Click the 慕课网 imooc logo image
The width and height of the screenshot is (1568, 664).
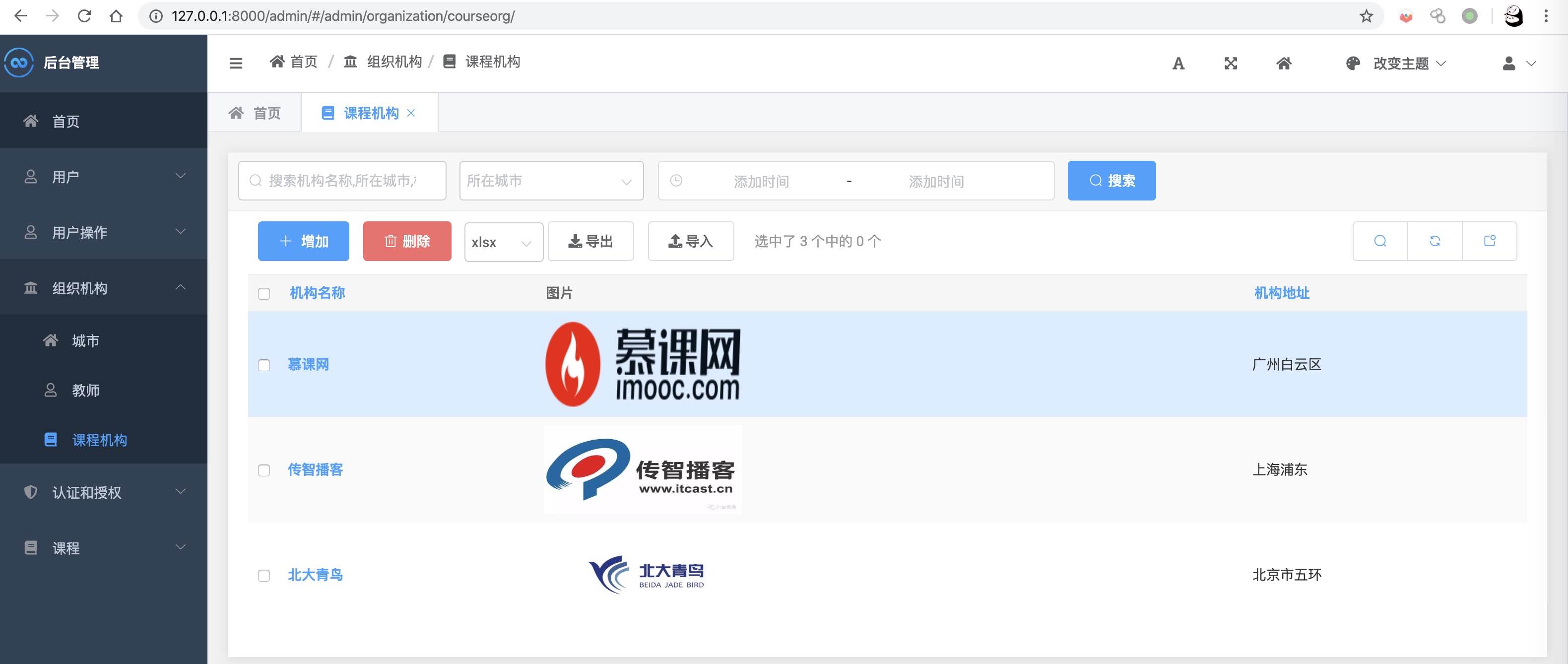[642, 364]
